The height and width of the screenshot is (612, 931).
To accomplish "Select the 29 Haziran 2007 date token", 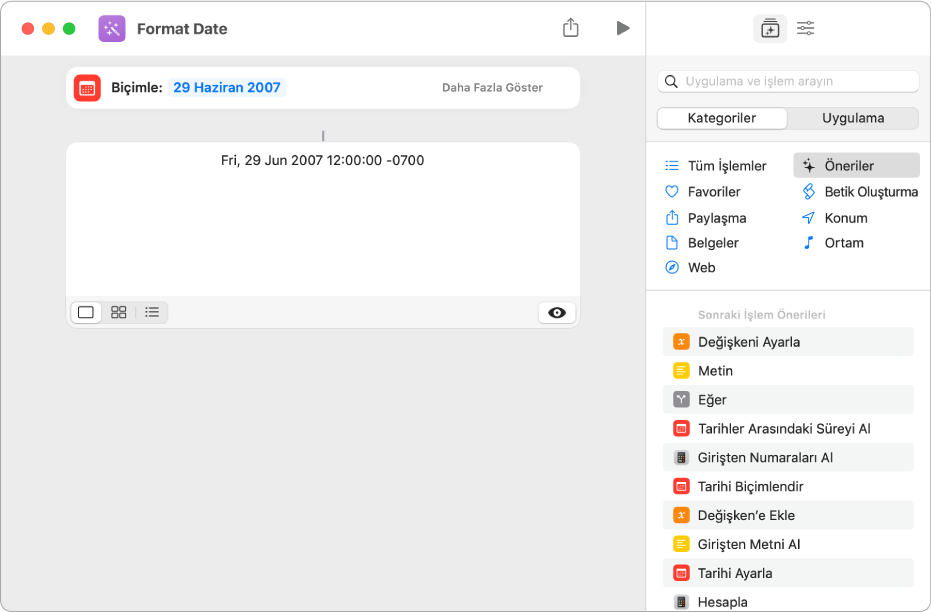I will [227, 88].
